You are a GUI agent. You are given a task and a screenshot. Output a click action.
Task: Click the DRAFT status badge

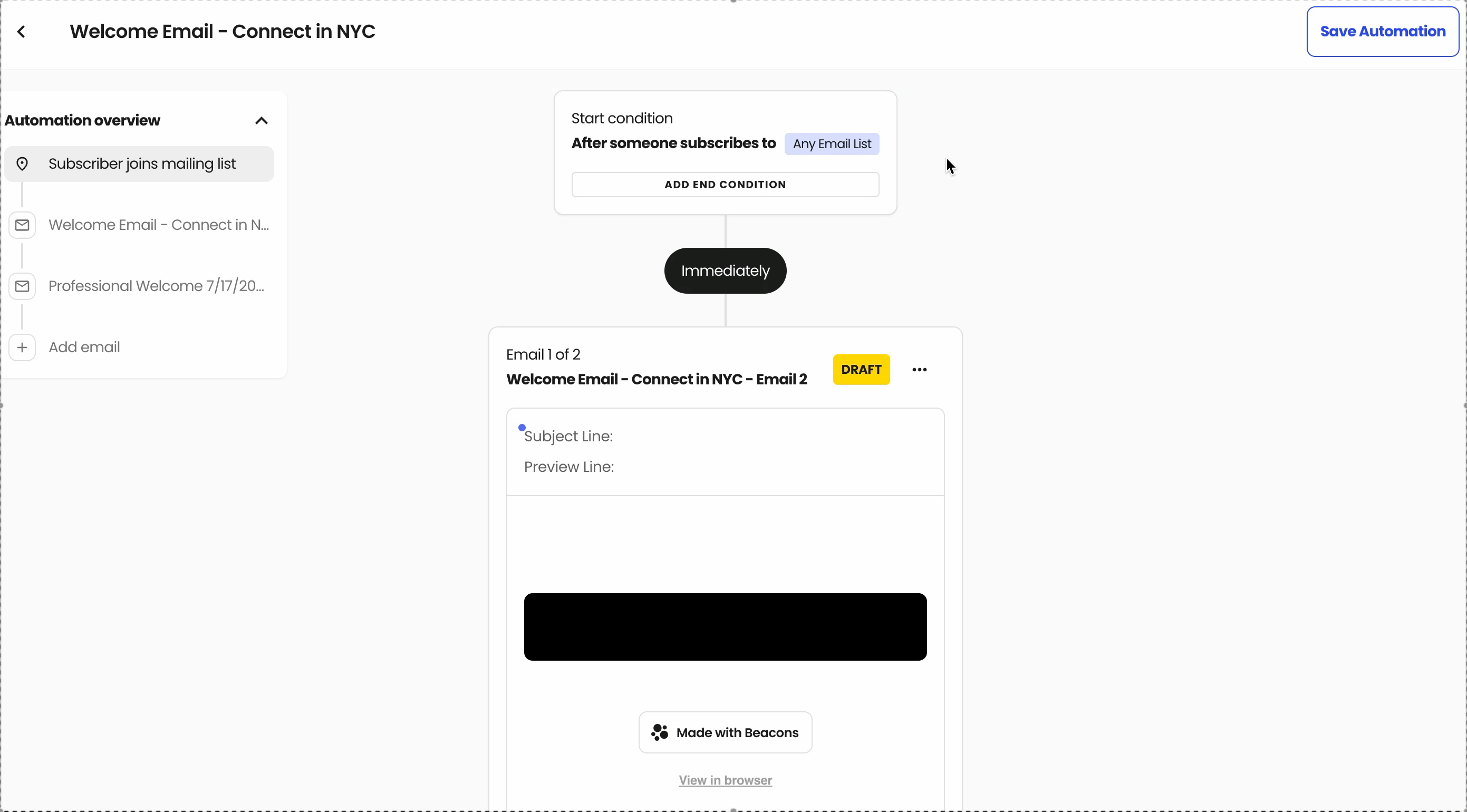[861, 370]
